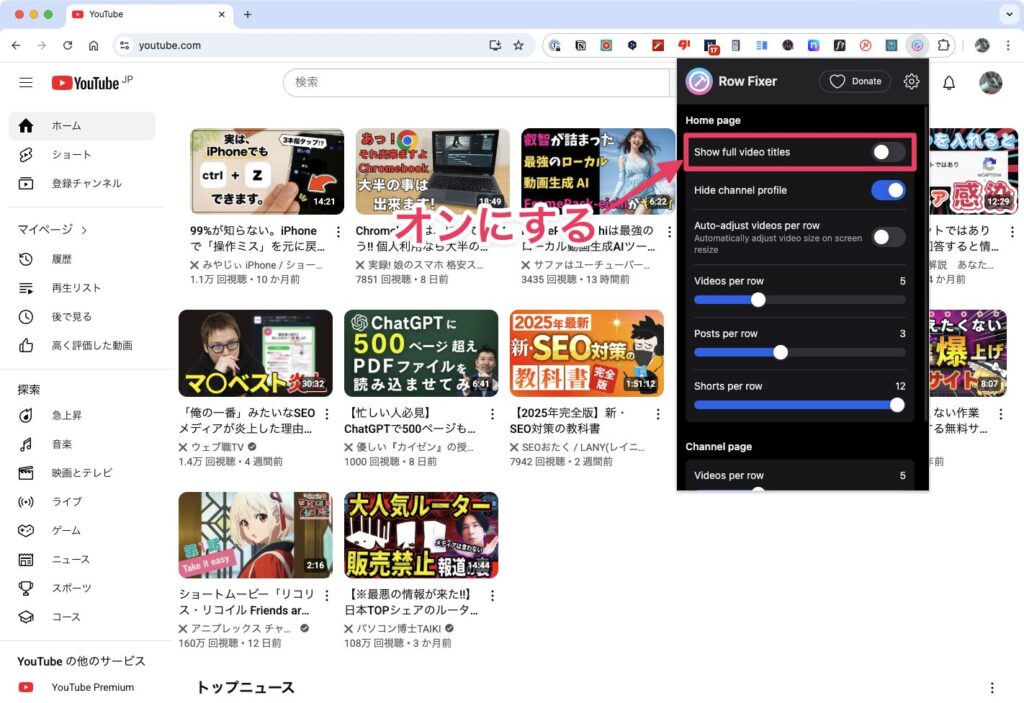Open YouTube Premium in sidebar
This screenshot has height=703, width=1024.
point(82,687)
